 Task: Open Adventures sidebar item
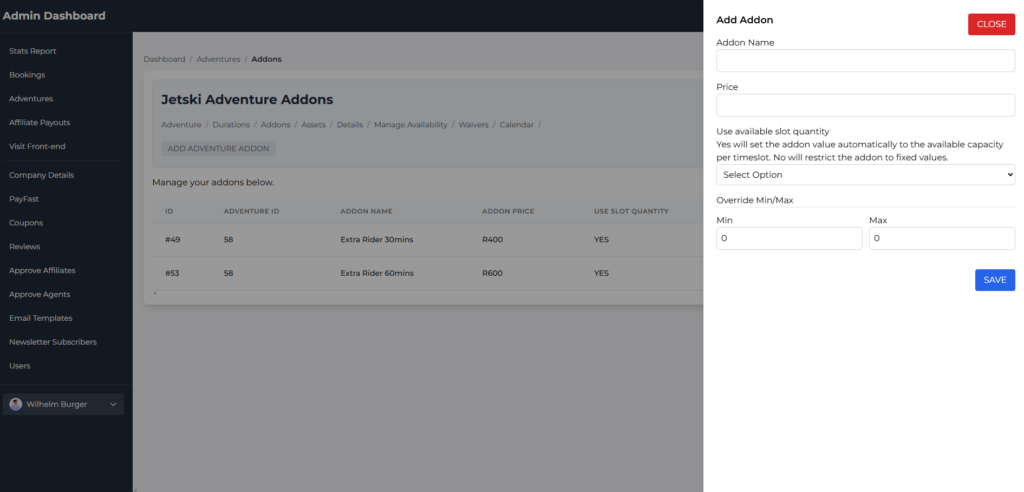point(31,99)
